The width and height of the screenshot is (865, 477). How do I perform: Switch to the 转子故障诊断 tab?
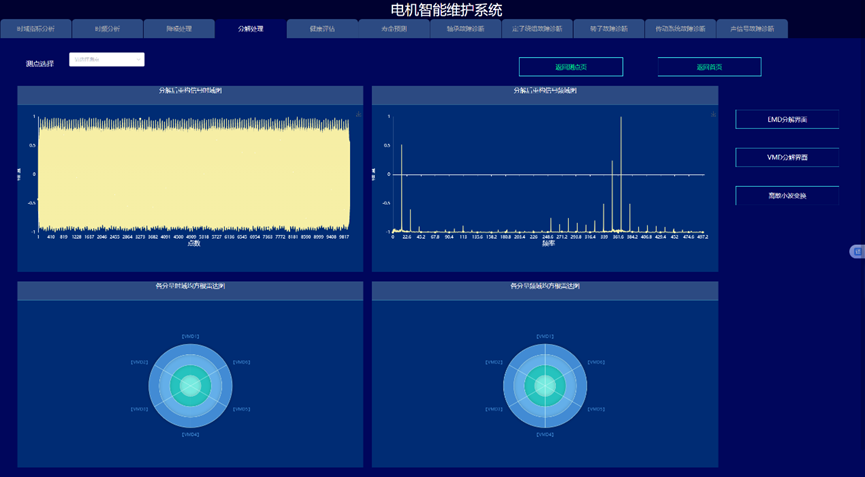608,29
